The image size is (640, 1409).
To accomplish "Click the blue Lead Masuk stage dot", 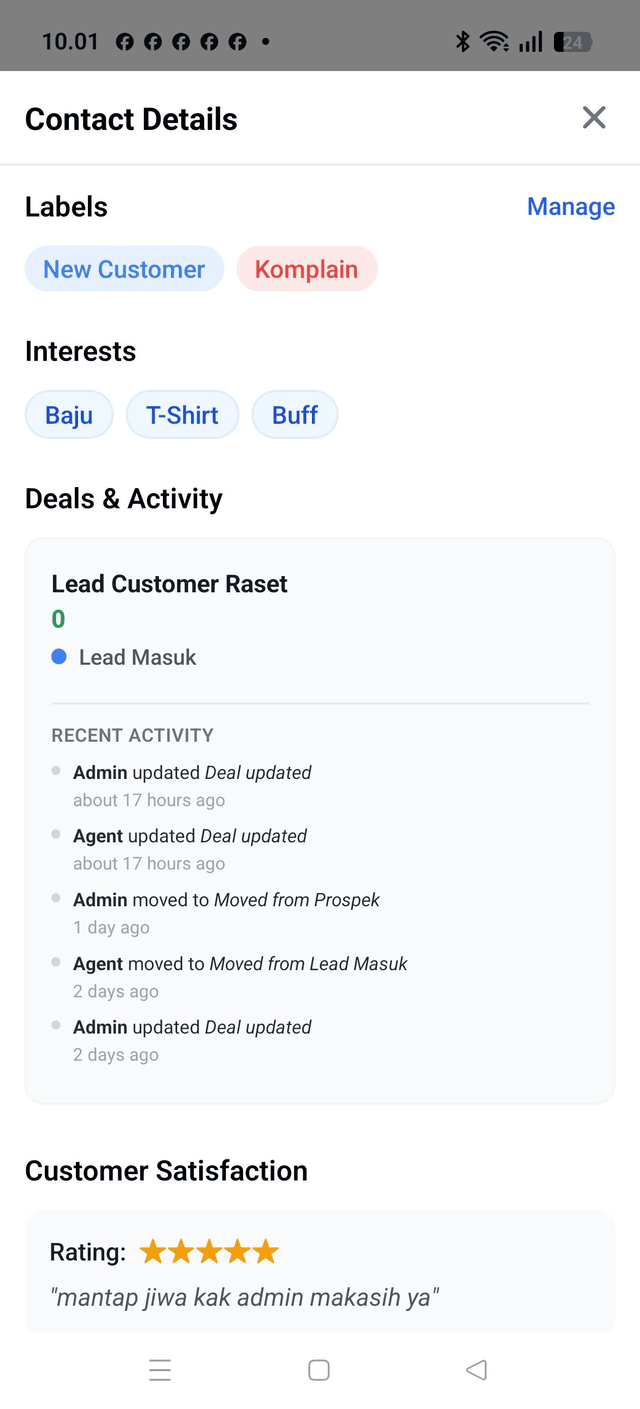I will click(x=59, y=657).
